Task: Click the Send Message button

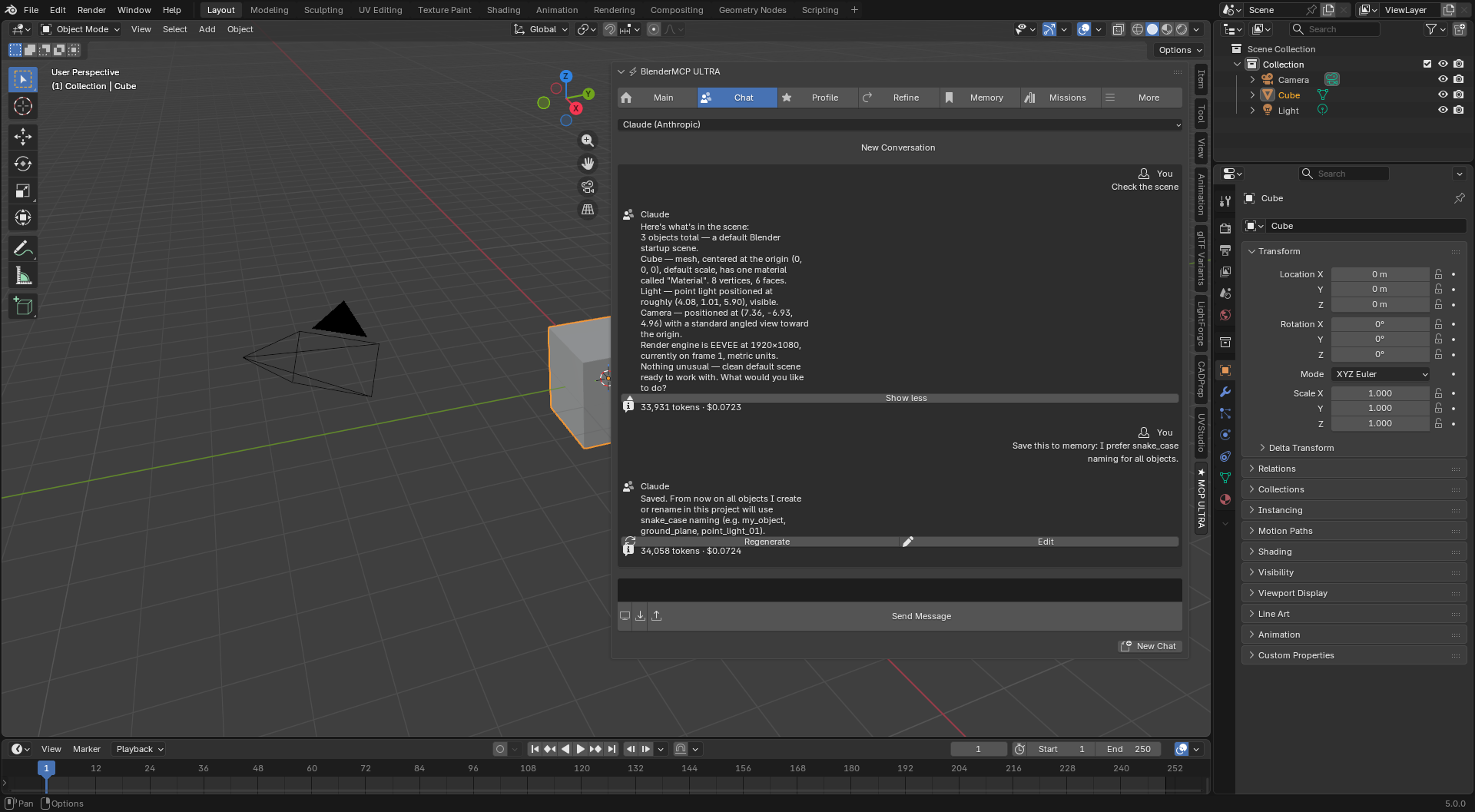Action: coord(921,616)
